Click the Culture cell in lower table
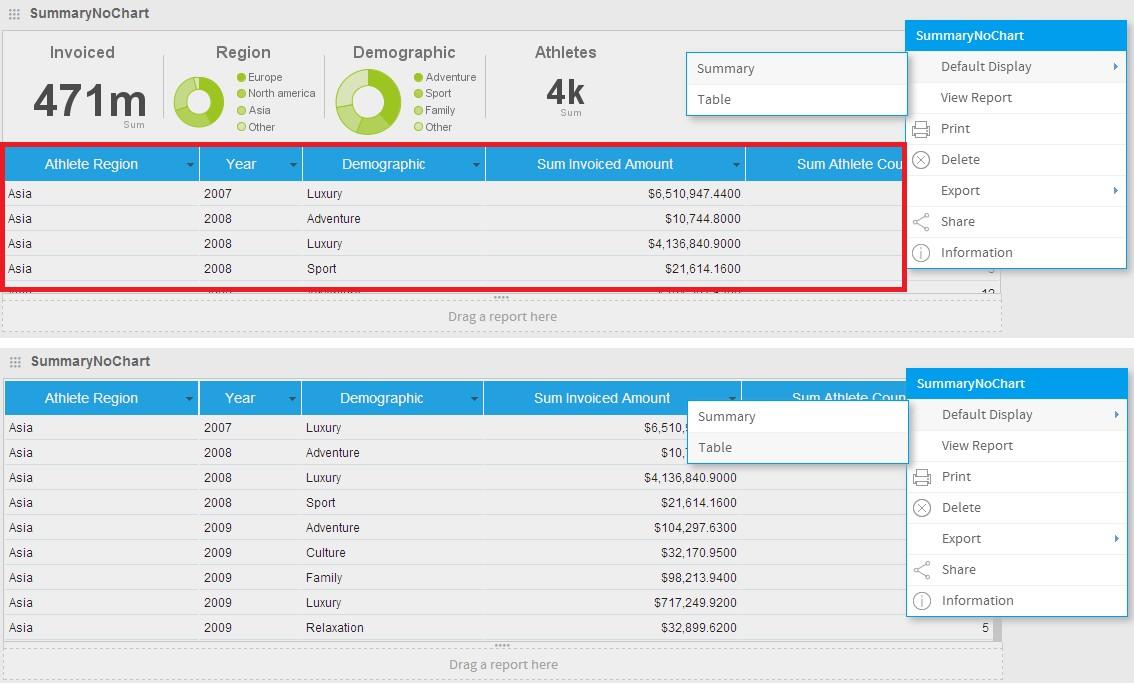Image resolution: width=1134 pixels, height=684 pixels. [x=325, y=553]
